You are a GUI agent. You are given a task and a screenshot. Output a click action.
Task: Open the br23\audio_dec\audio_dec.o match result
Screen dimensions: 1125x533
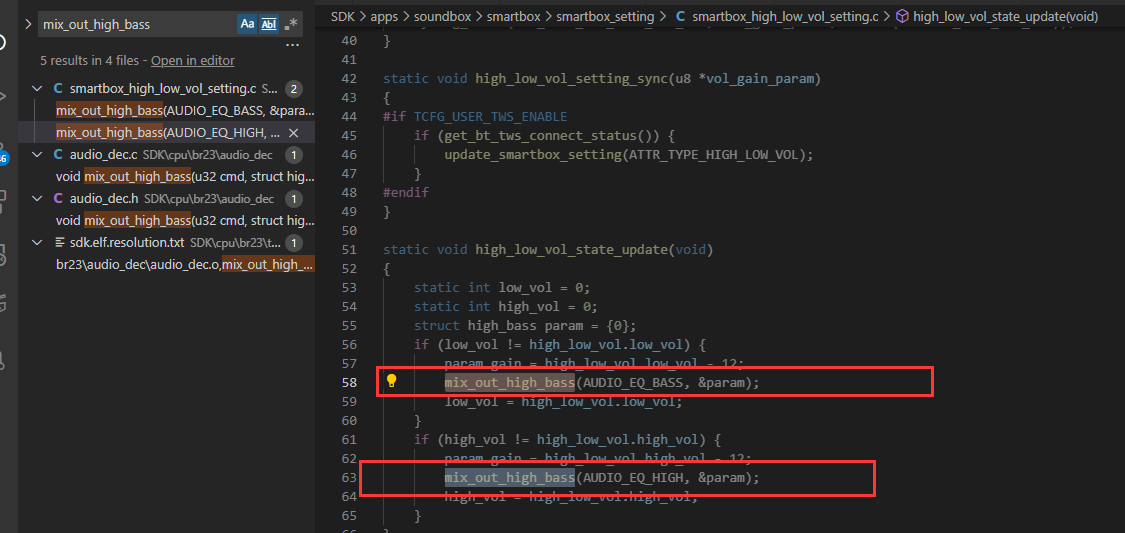185,265
